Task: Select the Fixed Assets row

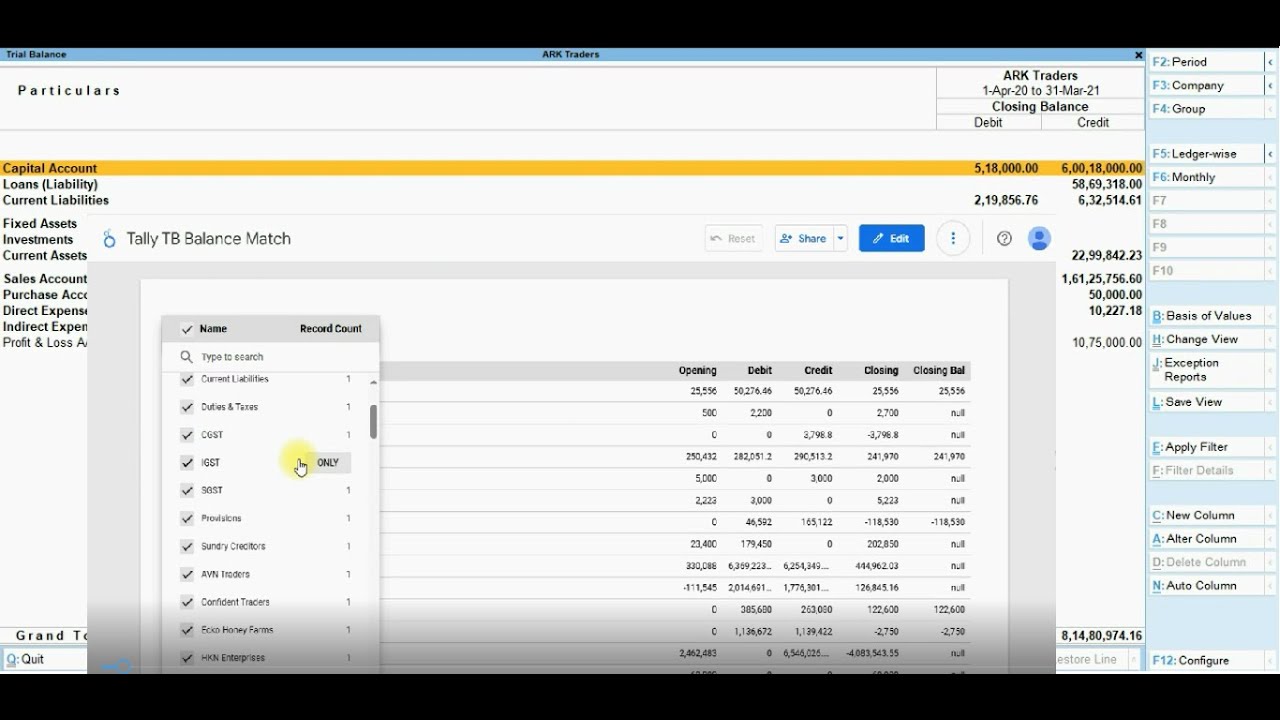Action: [40, 224]
